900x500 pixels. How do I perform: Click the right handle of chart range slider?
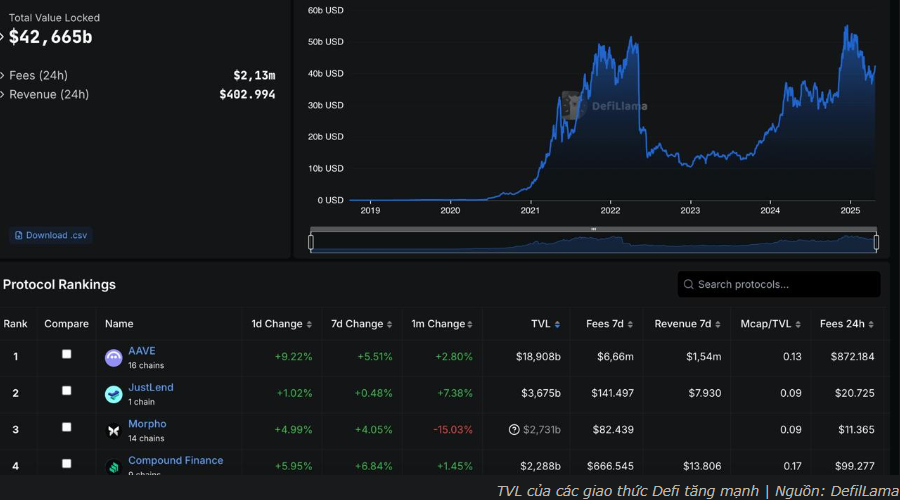pyautogui.click(x=876, y=242)
